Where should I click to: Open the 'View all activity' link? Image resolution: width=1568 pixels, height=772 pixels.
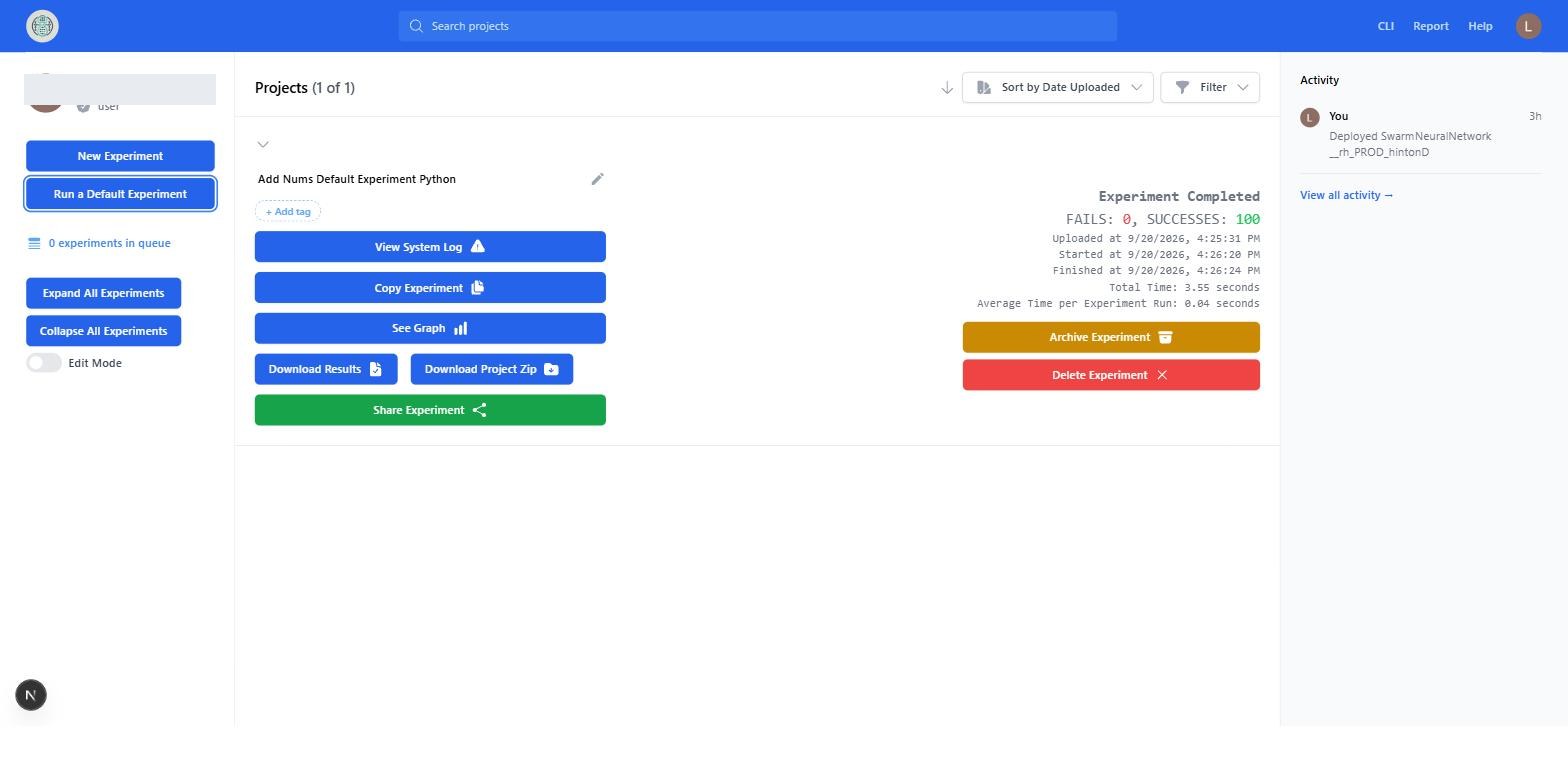pyautogui.click(x=1346, y=195)
